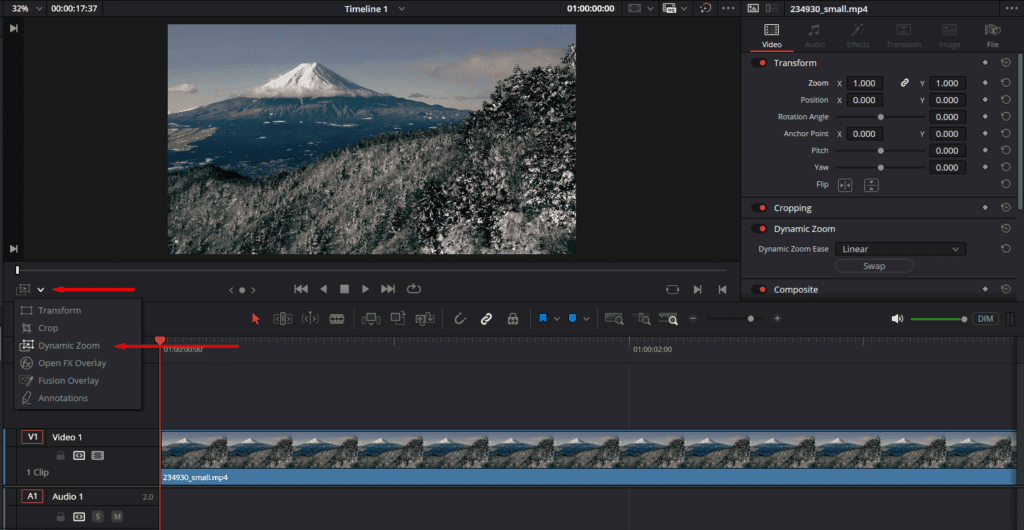Toggle the Dynamic Zoom enable switch
The width and height of the screenshot is (1024, 530).
pos(759,229)
